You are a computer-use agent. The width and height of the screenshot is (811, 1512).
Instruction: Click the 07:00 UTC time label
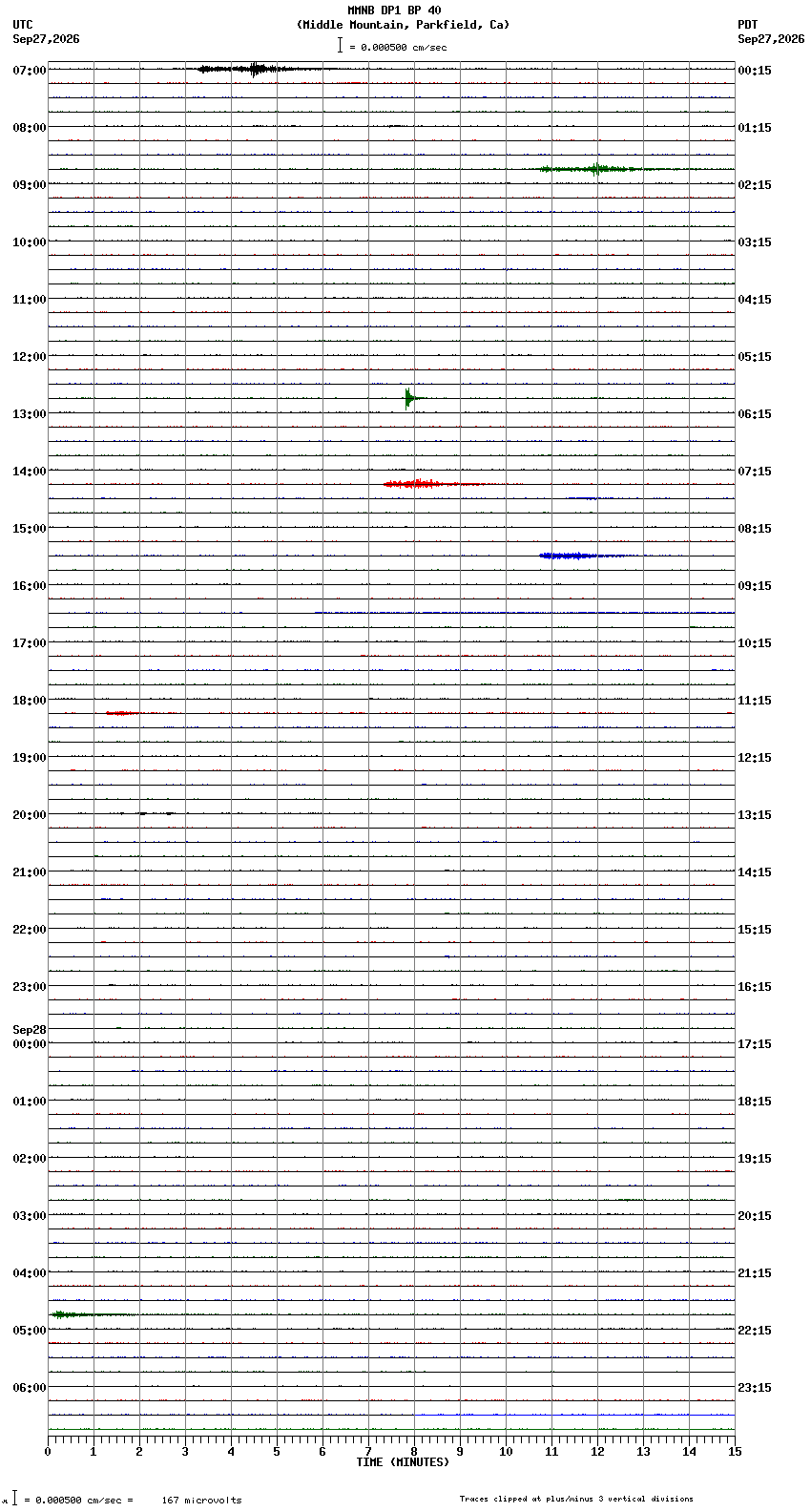[x=30, y=71]
